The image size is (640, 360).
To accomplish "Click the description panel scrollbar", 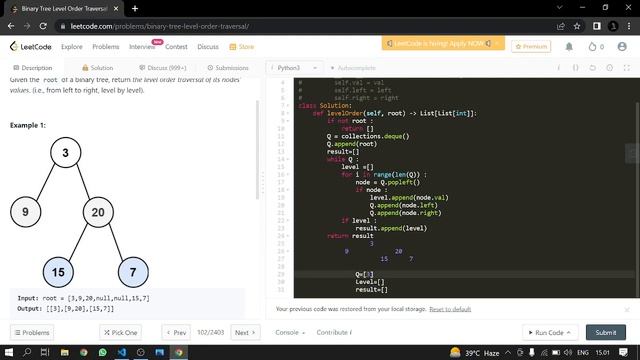I will (x=257, y=149).
